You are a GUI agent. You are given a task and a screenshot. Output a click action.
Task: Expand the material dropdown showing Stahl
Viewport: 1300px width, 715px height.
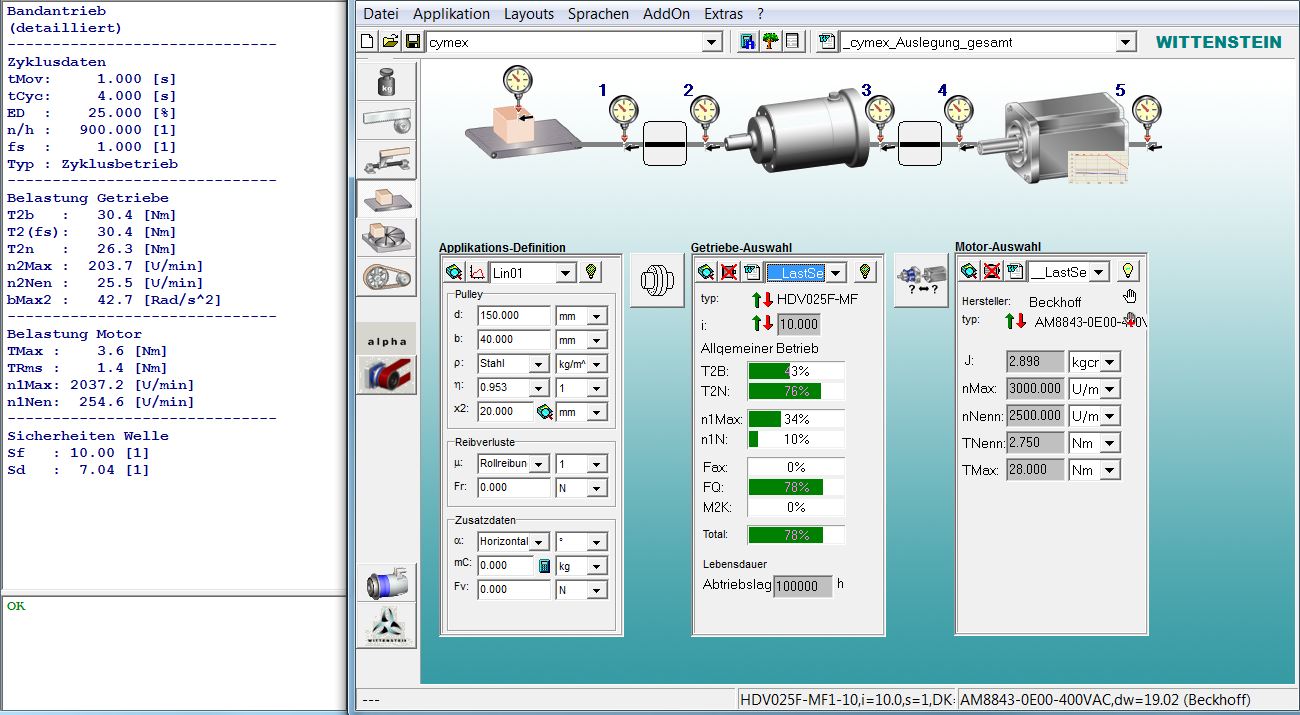point(538,364)
